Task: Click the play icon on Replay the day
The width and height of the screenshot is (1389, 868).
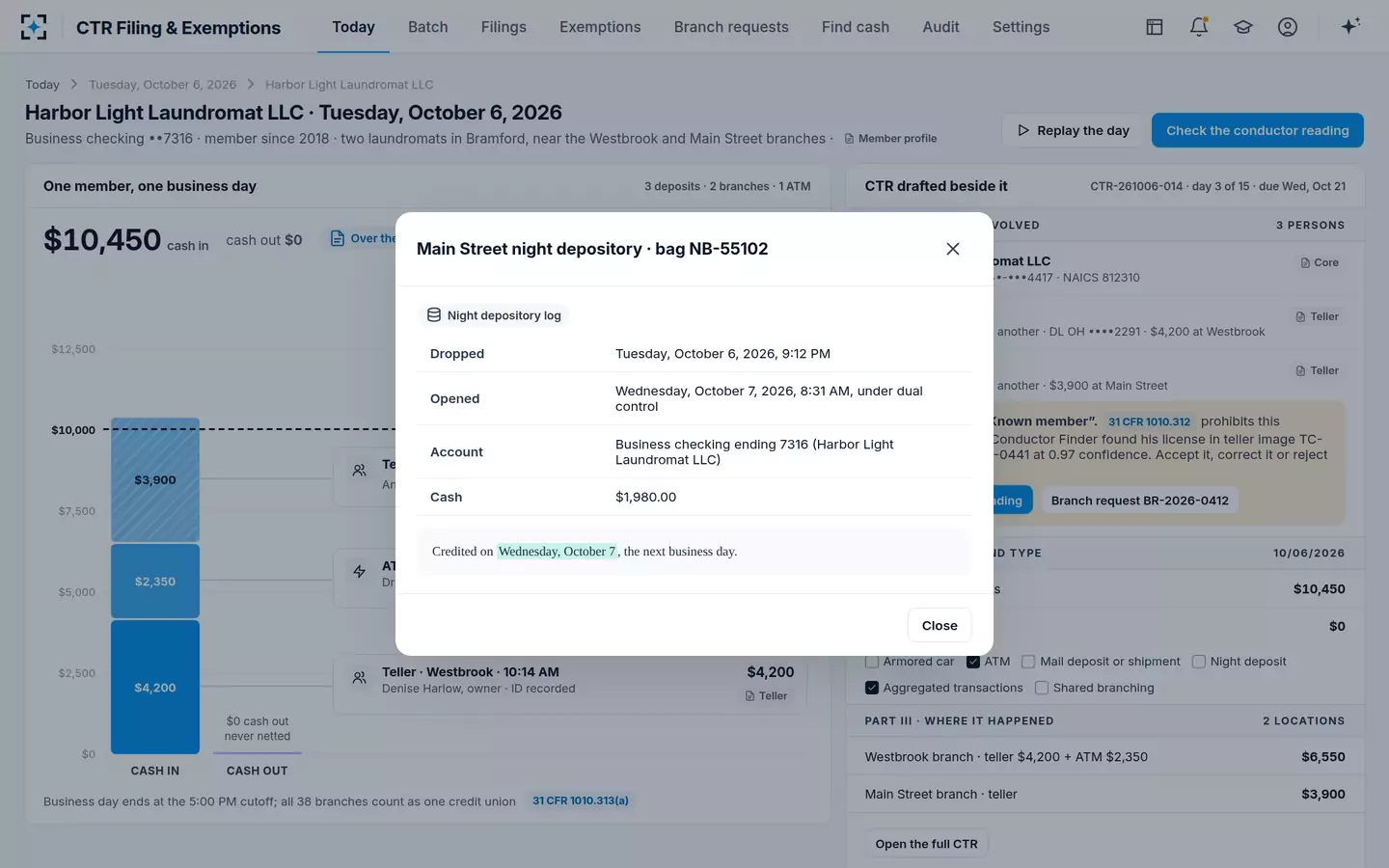Action: 1023,130
